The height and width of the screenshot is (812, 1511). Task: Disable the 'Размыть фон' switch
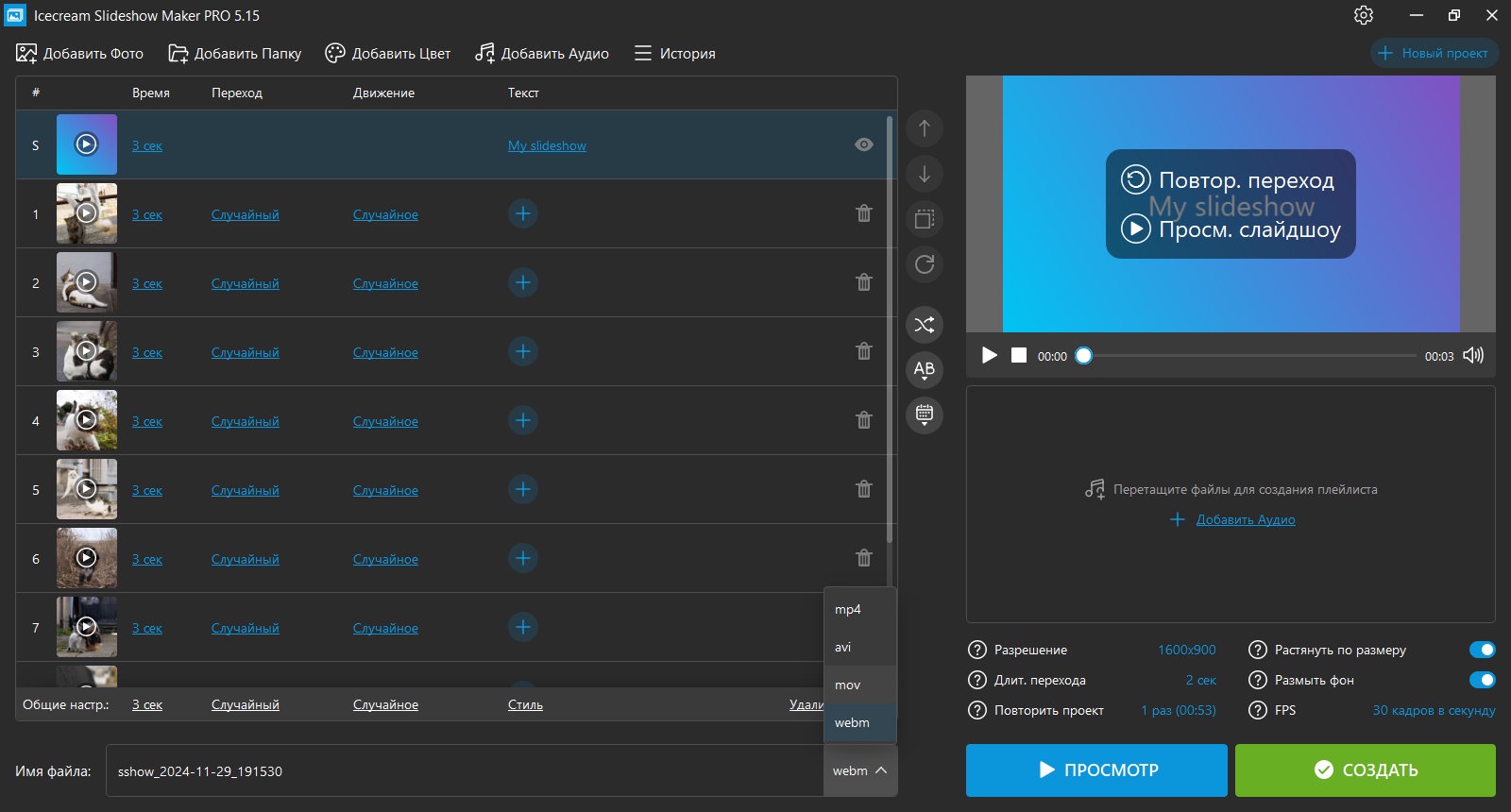(1482, 680)
